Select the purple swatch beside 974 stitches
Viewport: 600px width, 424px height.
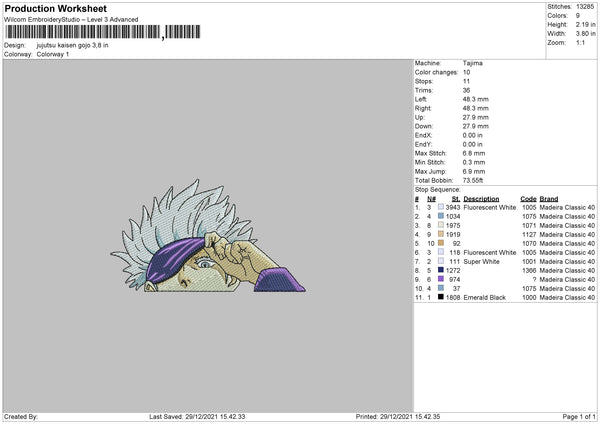(x=441, y=279)
